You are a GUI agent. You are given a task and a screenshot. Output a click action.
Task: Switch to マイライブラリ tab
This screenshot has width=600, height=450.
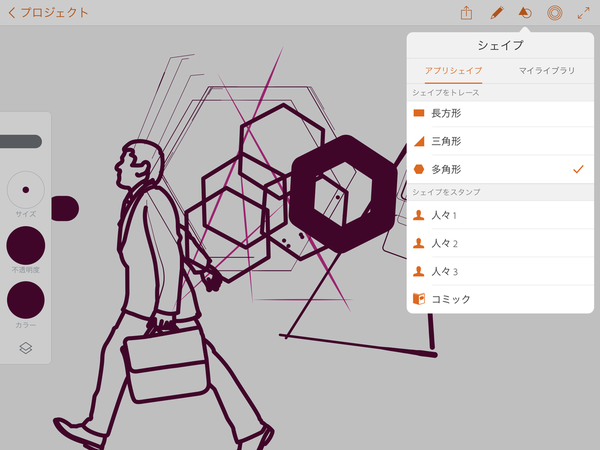click(547, 71)
